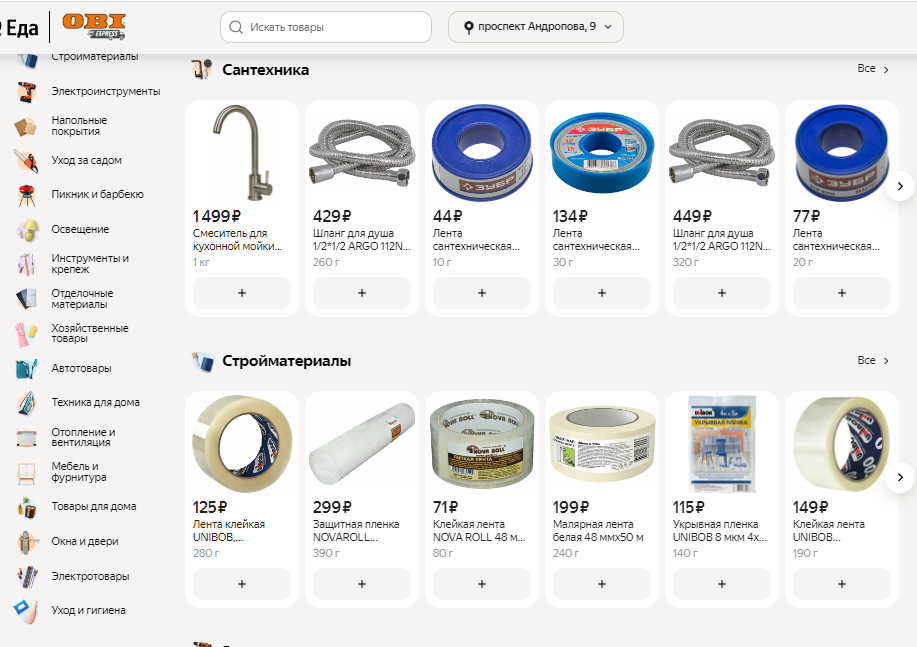
Task: Select Электротовары category in sidebar
Action: click(x=90, y=576)
